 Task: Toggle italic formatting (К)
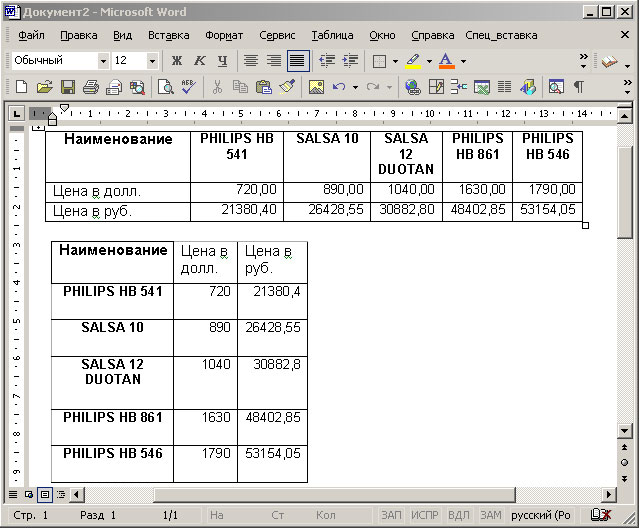coord(199,61)
